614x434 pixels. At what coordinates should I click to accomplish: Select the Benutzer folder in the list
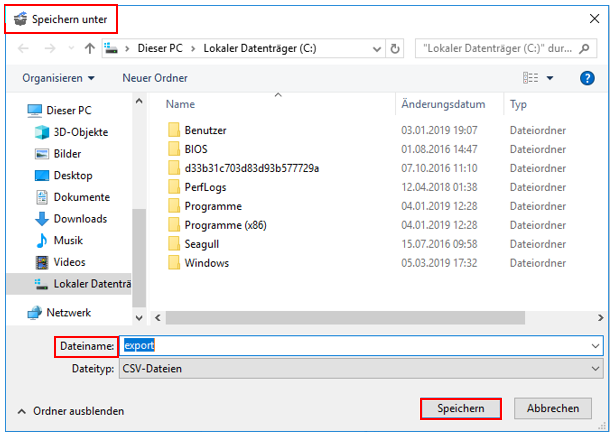(x=206, y=130)
